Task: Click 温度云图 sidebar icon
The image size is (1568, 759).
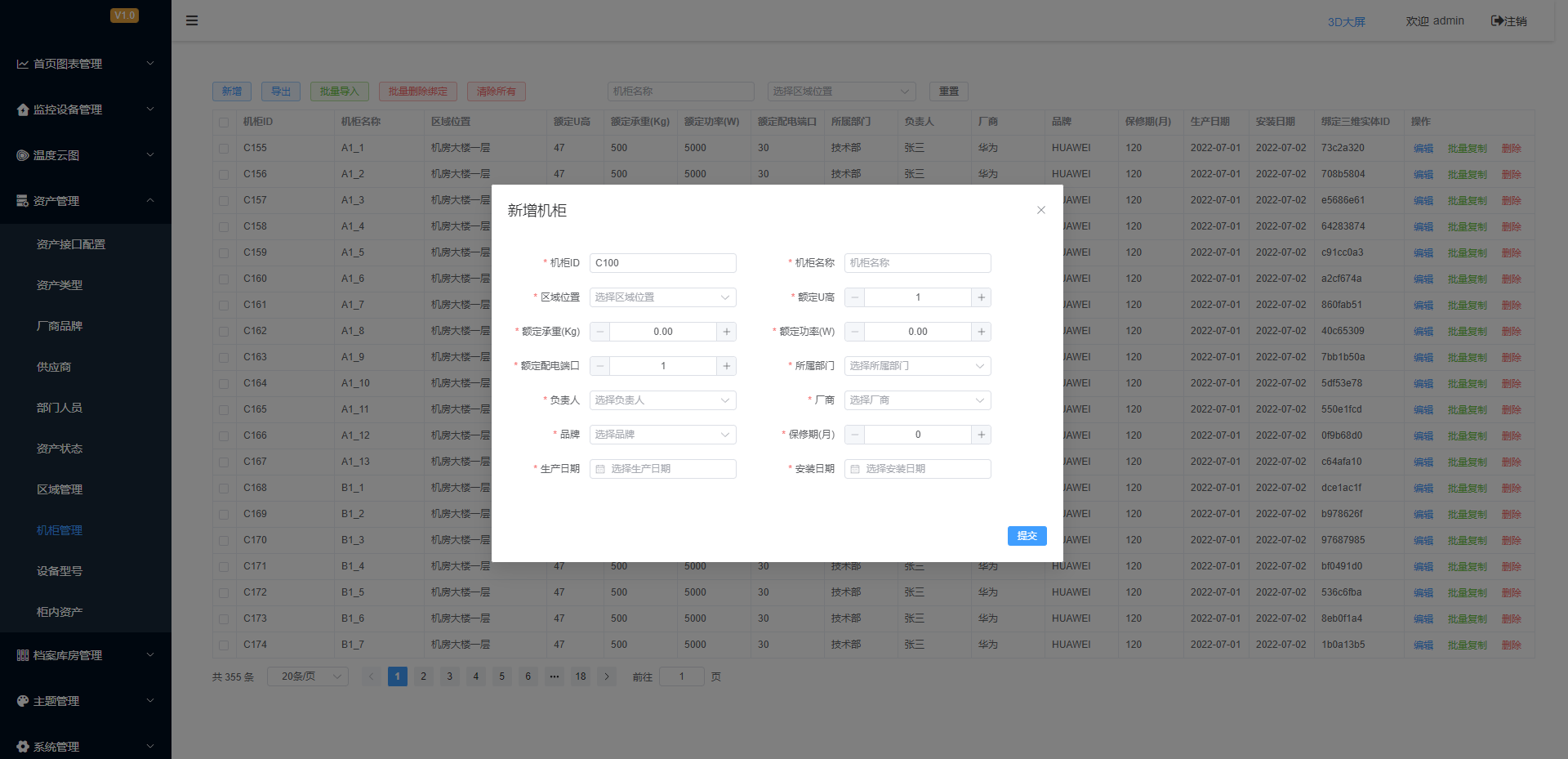Action: pyautogui.click(x=23, y=155)
